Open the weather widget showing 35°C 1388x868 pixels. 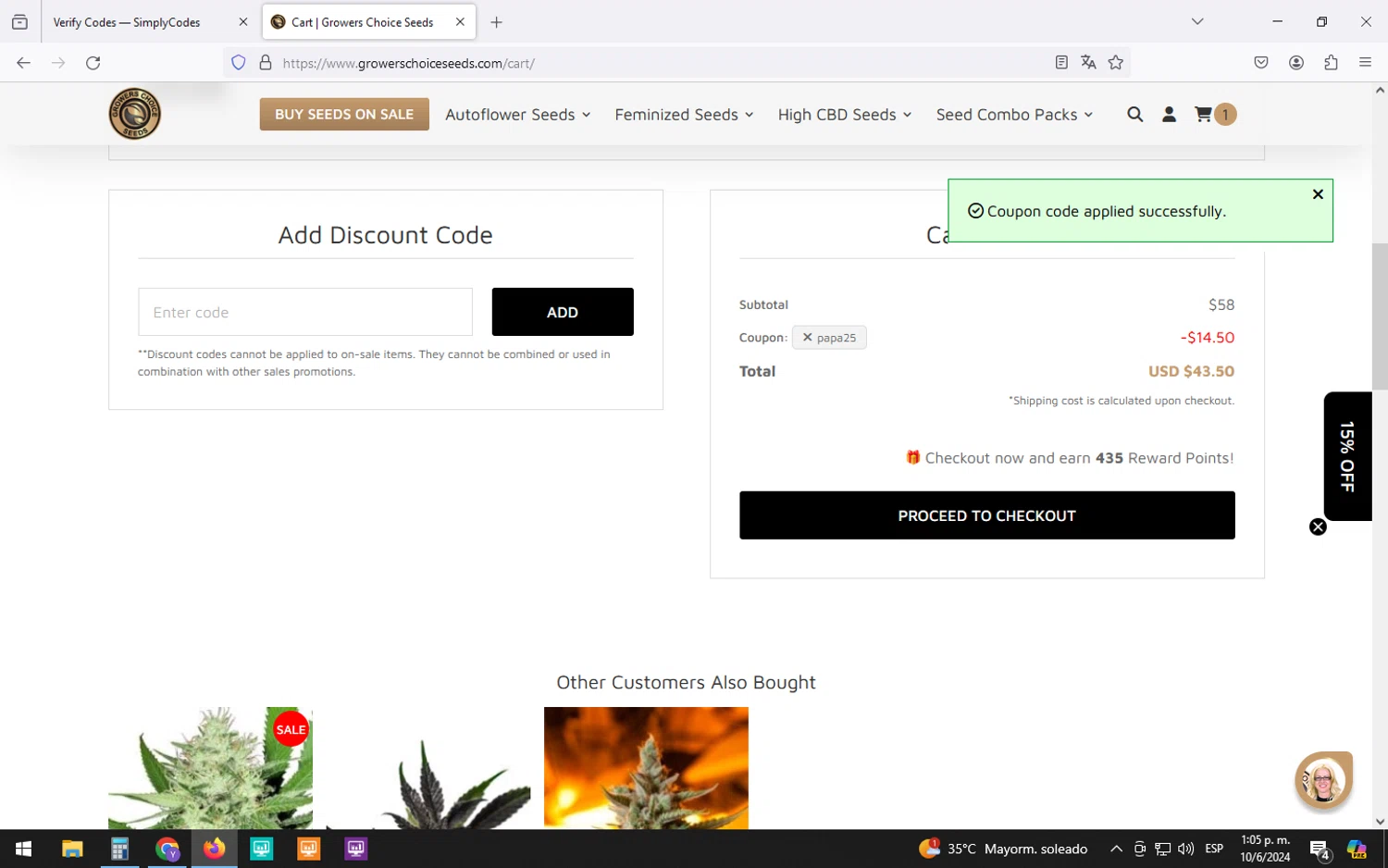click(x=1003, y=849)
